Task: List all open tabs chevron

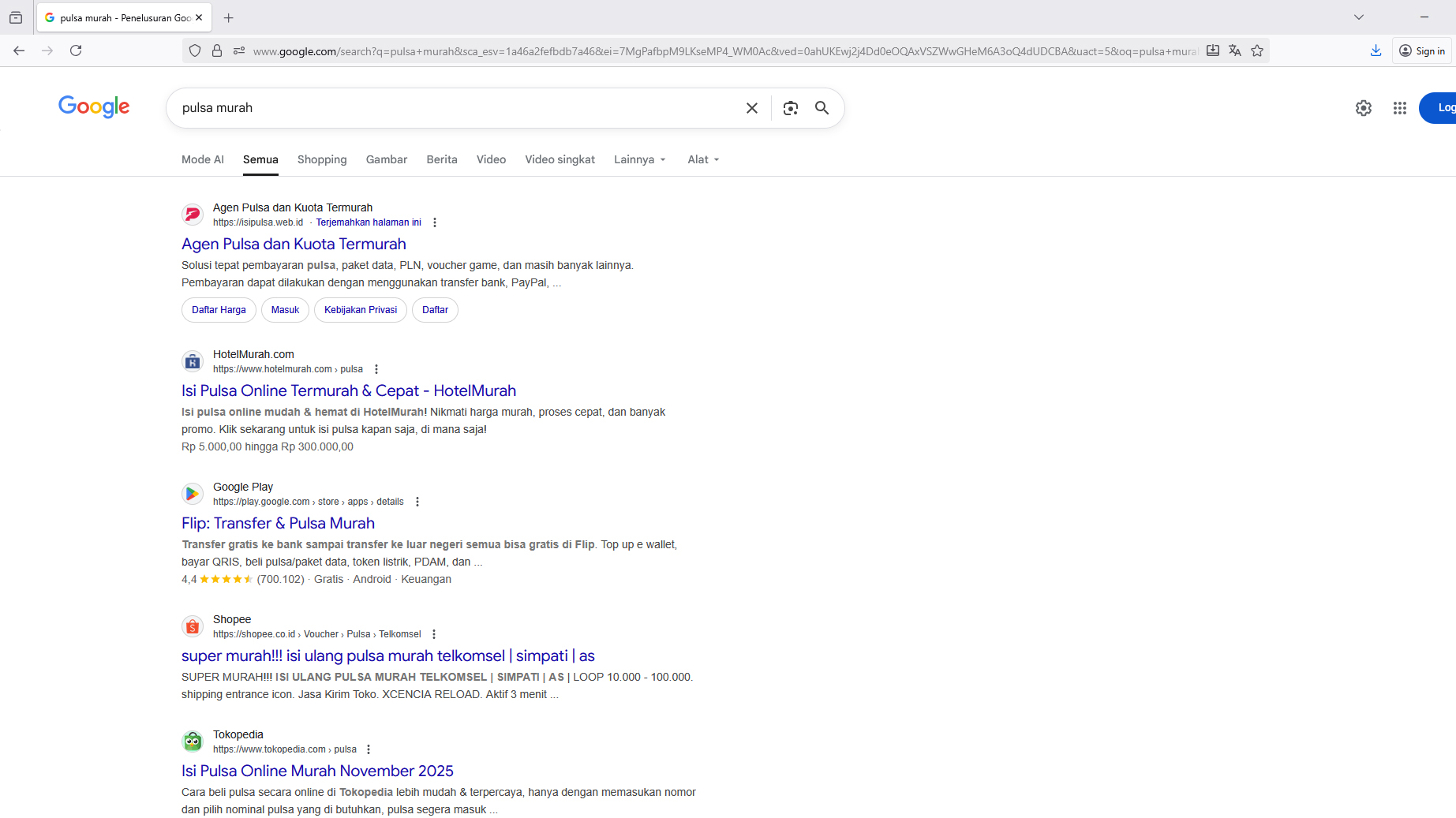Action: tap(1358, 17)
